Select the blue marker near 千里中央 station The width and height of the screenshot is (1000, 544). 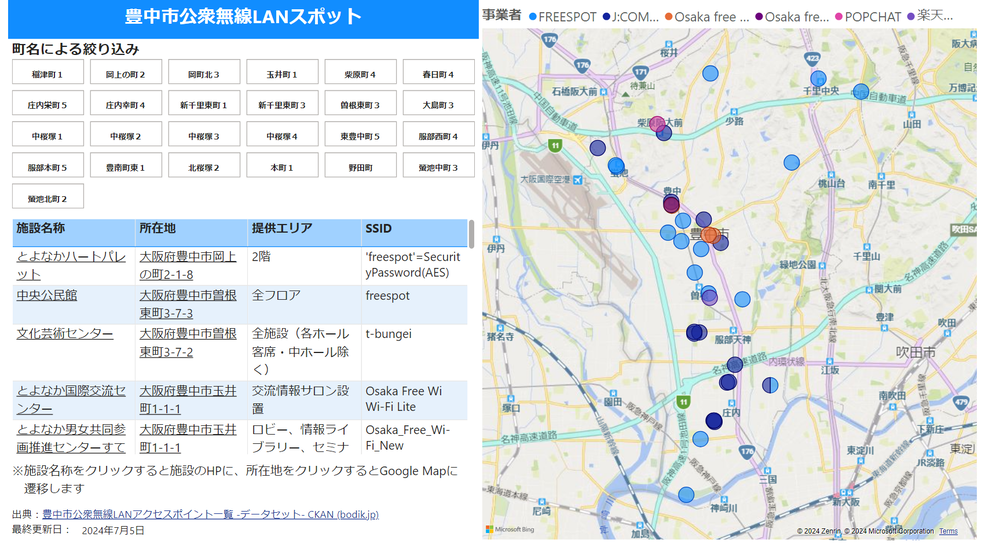tap(818, 79)
